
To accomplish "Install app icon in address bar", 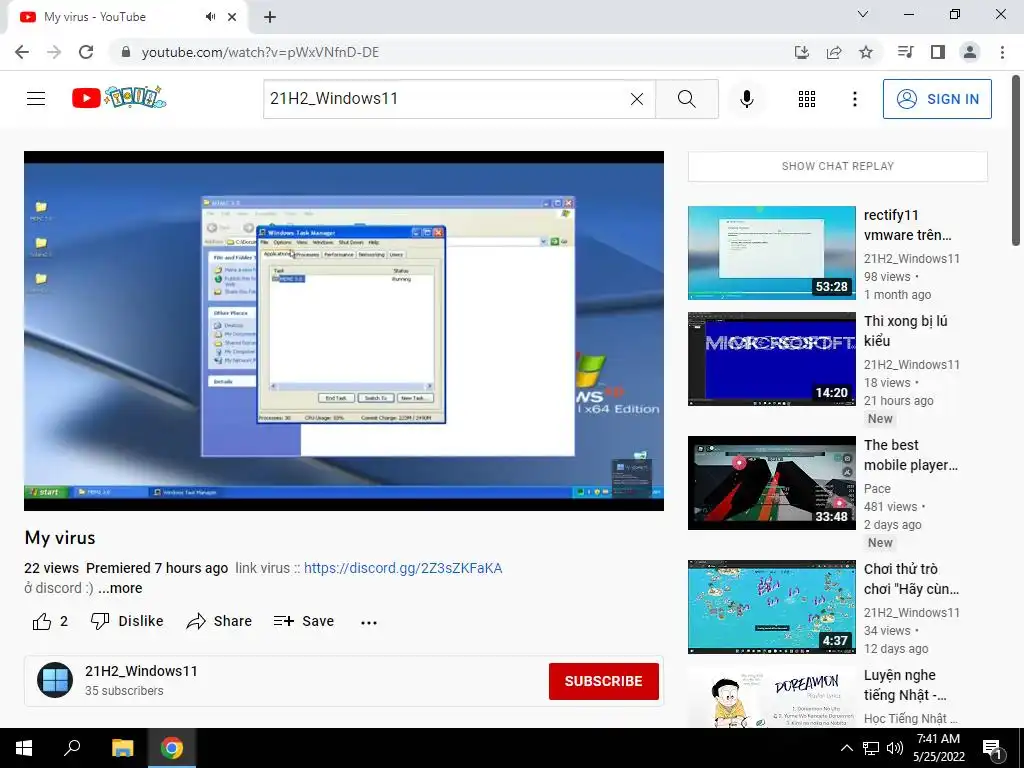I will (802, 52).
